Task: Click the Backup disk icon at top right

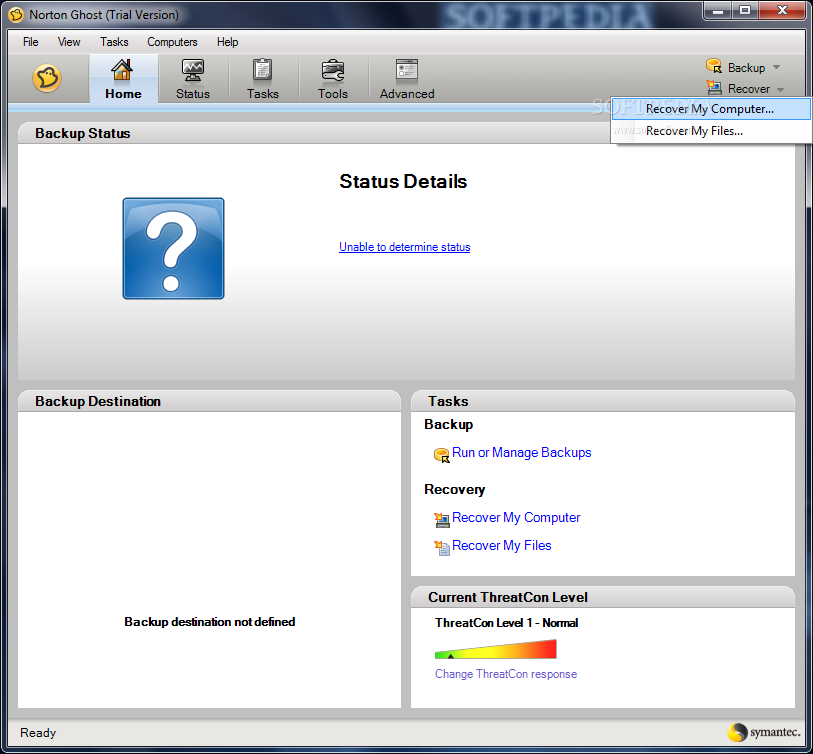Action: pyautogui.click(x=714, y=66)
